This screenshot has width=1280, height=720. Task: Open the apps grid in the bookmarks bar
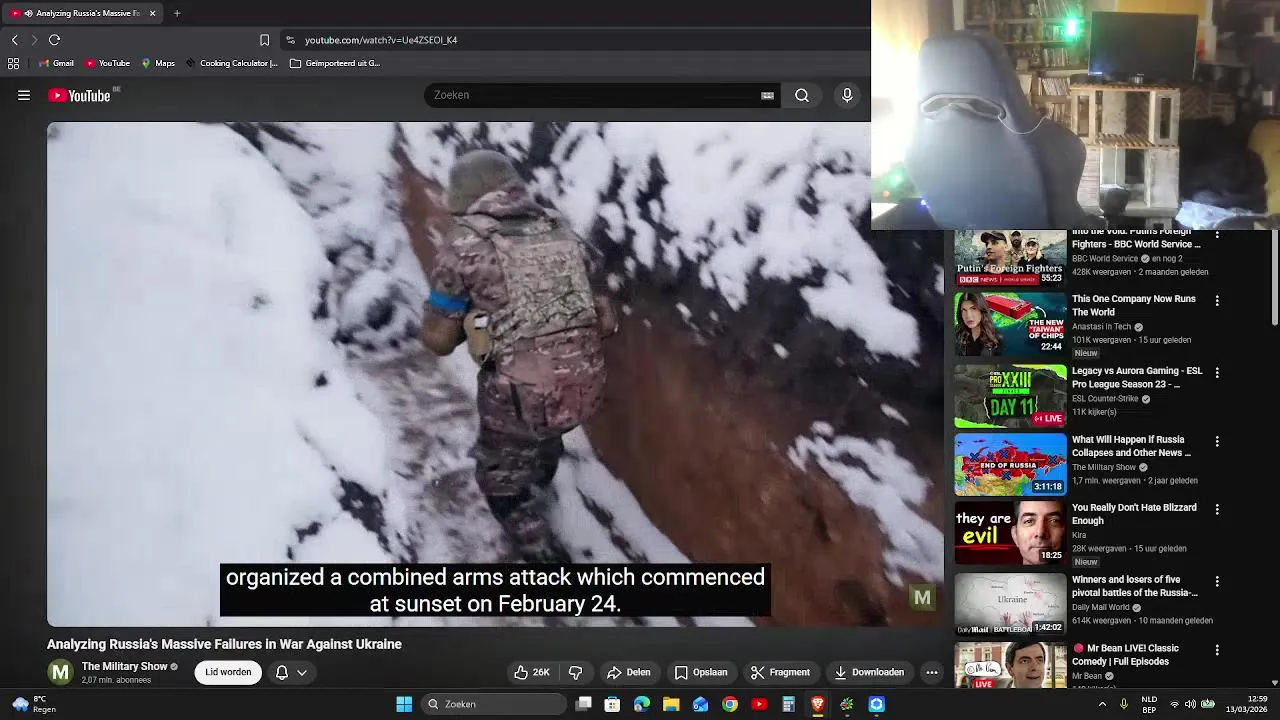[13, 63]
